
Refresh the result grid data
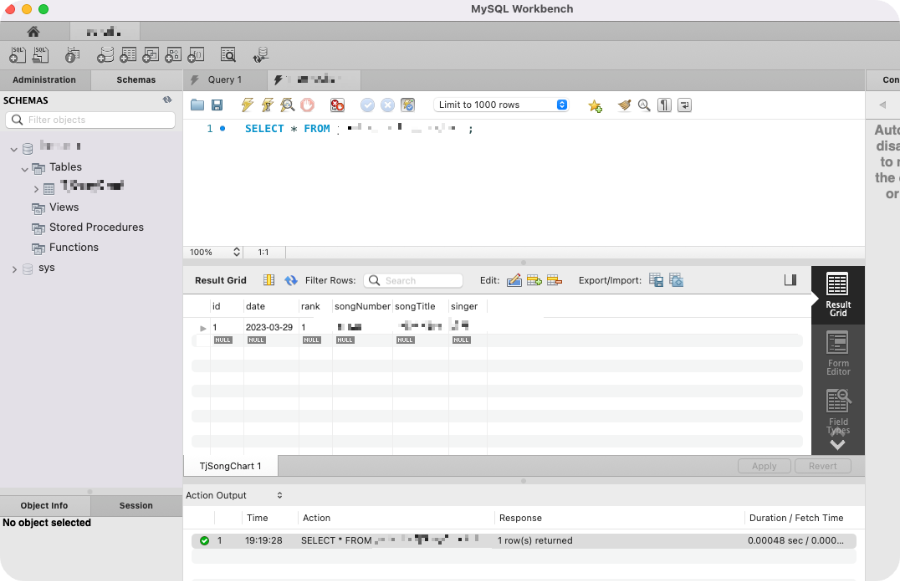[291, 280]
